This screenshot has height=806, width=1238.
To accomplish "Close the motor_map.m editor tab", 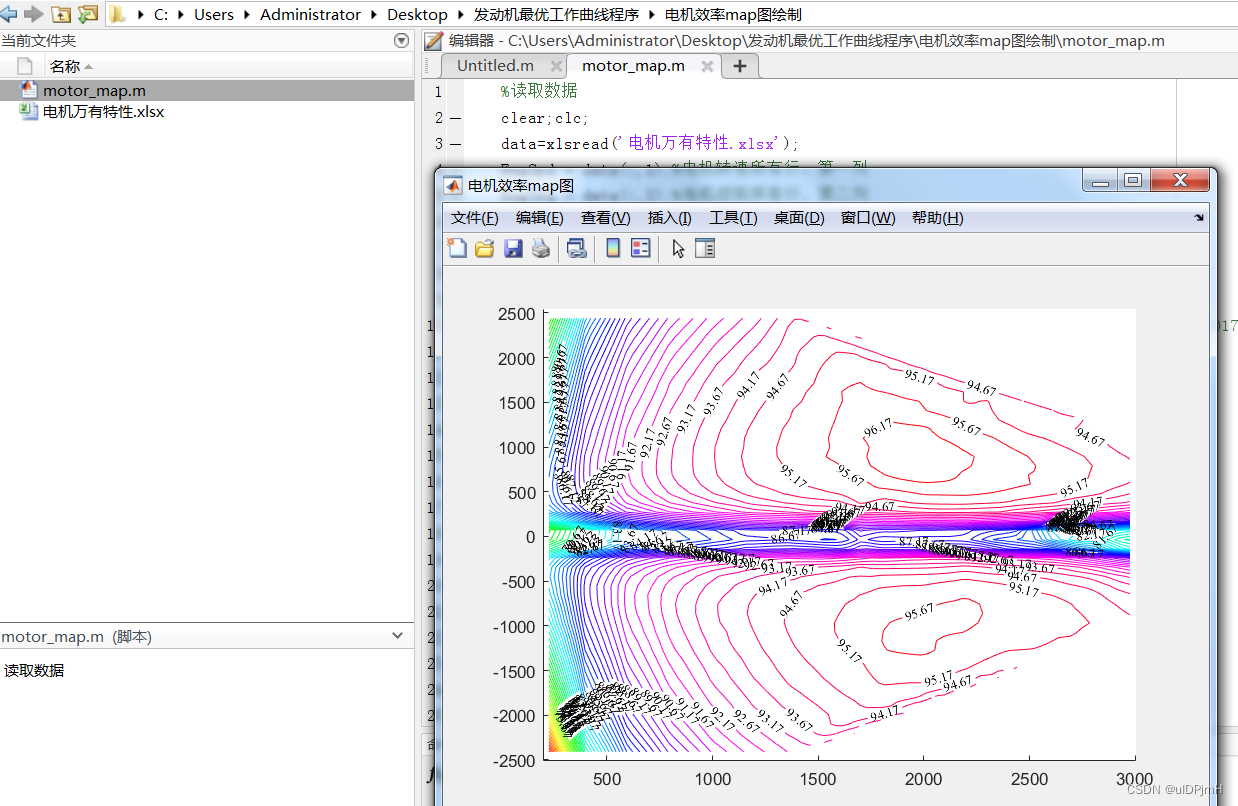I will click(707, 66).
